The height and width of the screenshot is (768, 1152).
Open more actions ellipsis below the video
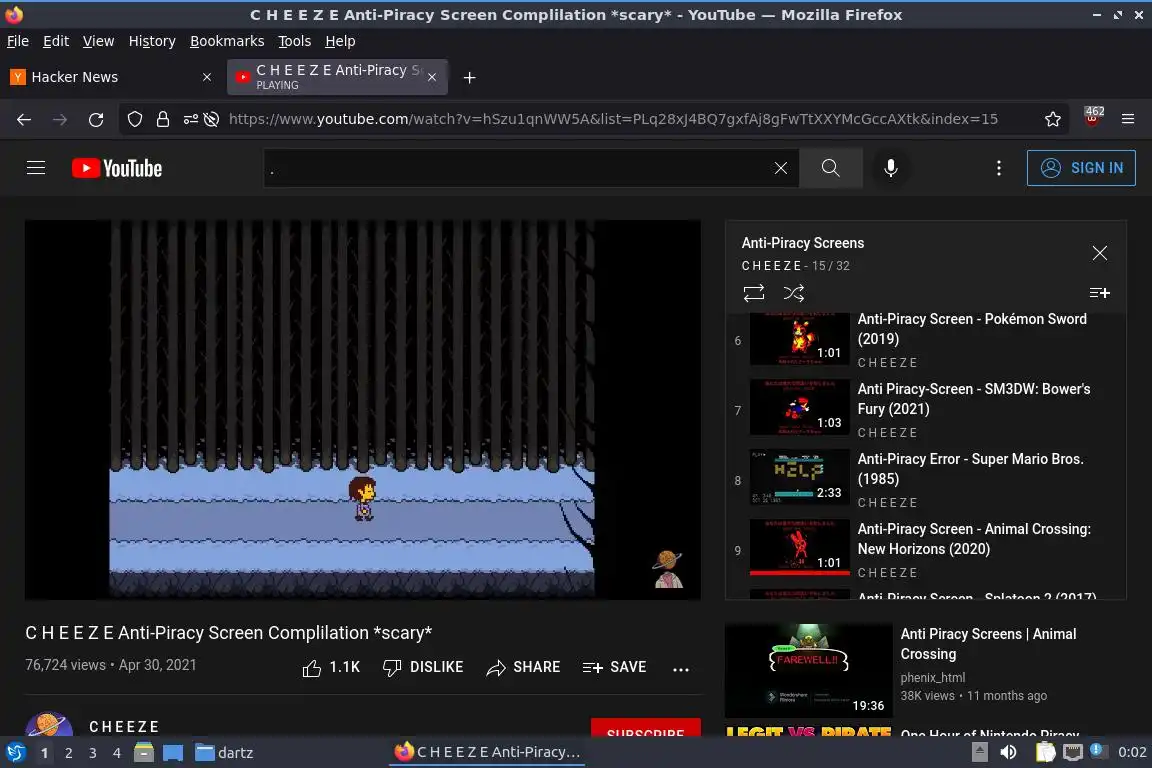click(680, 669)
